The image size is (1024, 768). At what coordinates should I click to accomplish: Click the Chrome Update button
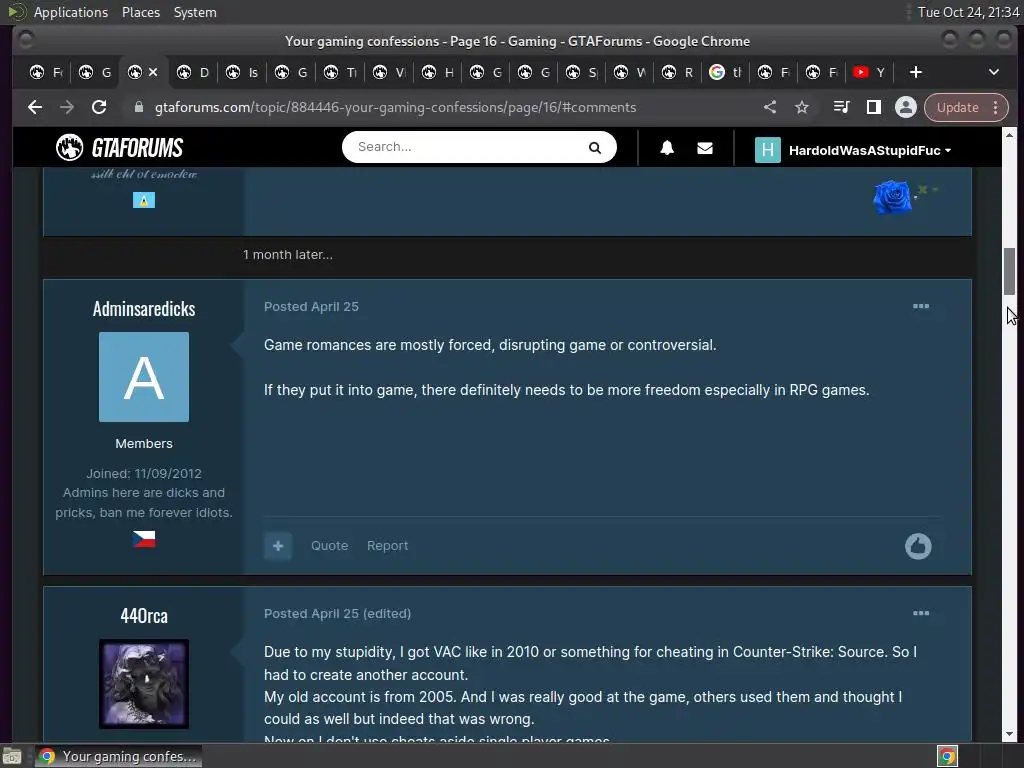[x=957, y=108]
